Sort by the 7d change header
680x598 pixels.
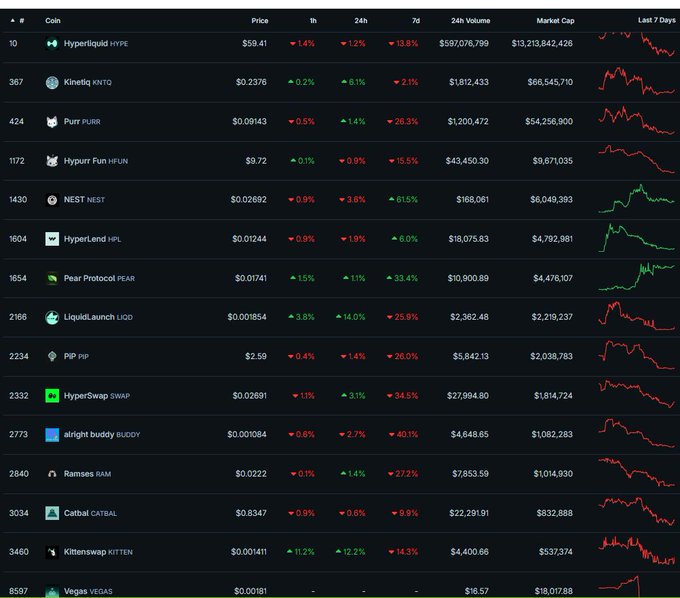[416, 20]
